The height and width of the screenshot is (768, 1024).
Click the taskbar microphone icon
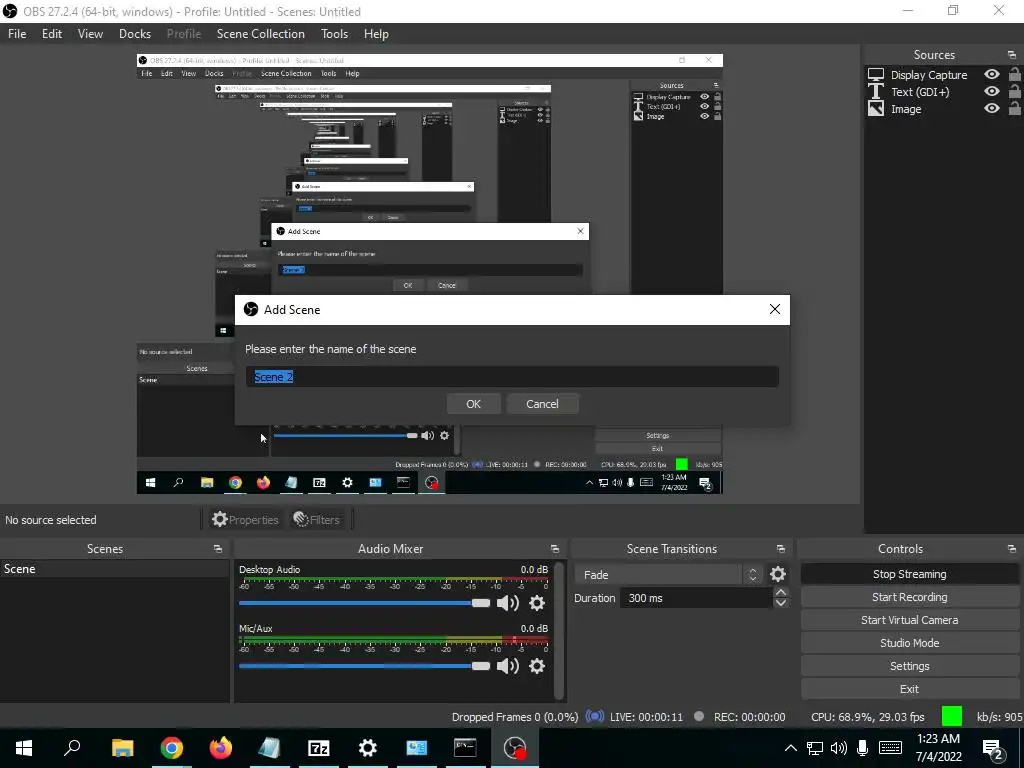pyautogui.click(x=863, y=748)
